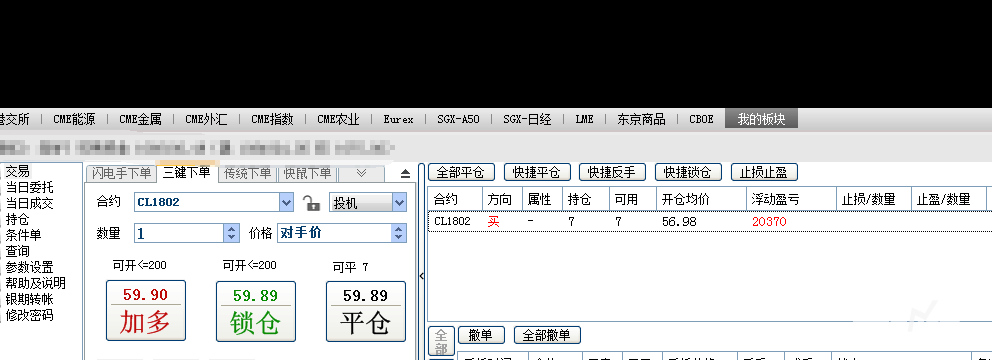The height and width of the screenshot is (360, 992).
Task: Click the 平仓 close position button
Action: [366, 311]
